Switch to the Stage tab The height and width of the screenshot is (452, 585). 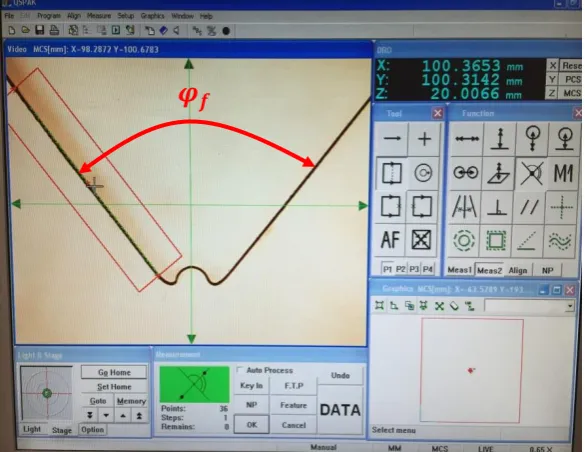tap(62, 430)
